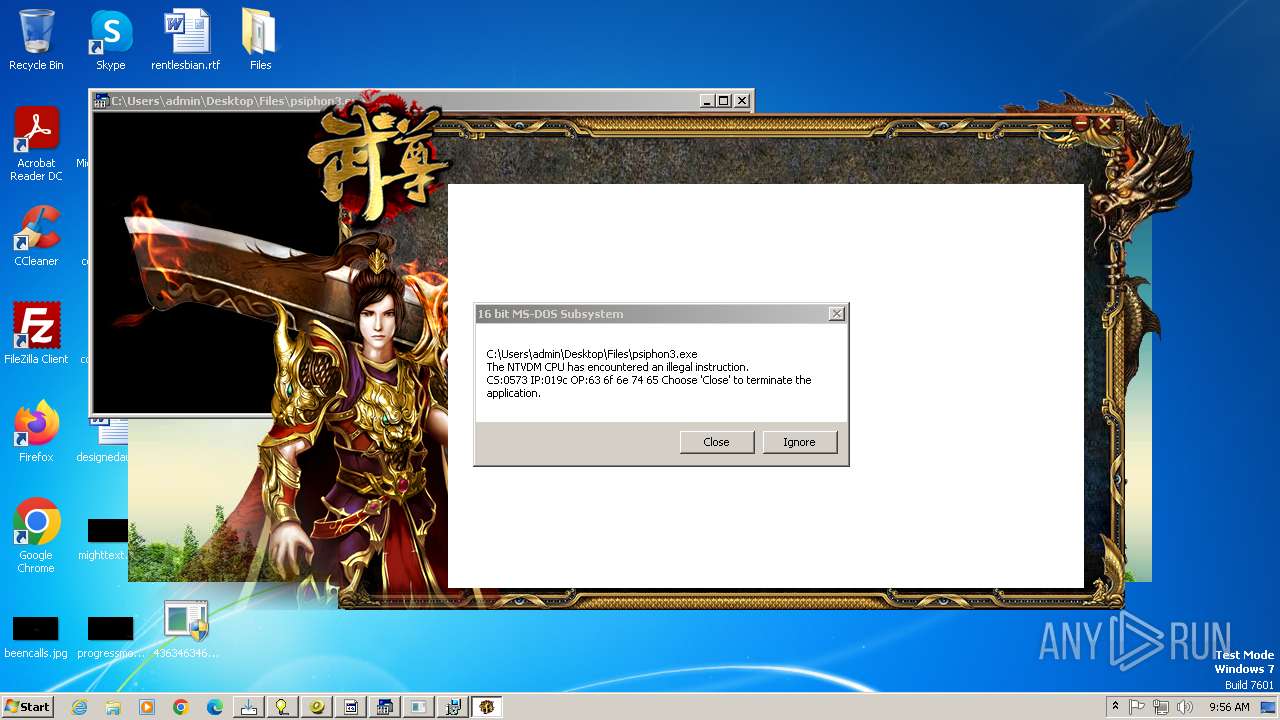Select the Firefox desktop shortcut
This screenshot has height=720, width=1280.
tap(36, 432)
